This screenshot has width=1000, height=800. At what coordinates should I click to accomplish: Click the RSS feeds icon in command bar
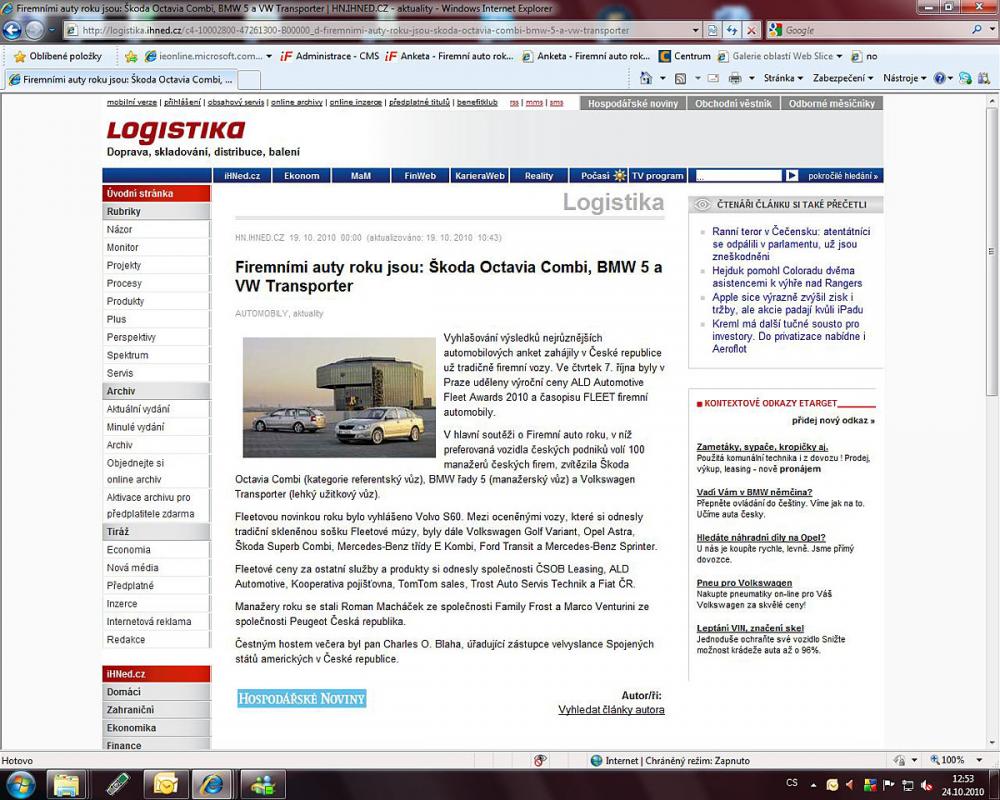coord(680,78)
